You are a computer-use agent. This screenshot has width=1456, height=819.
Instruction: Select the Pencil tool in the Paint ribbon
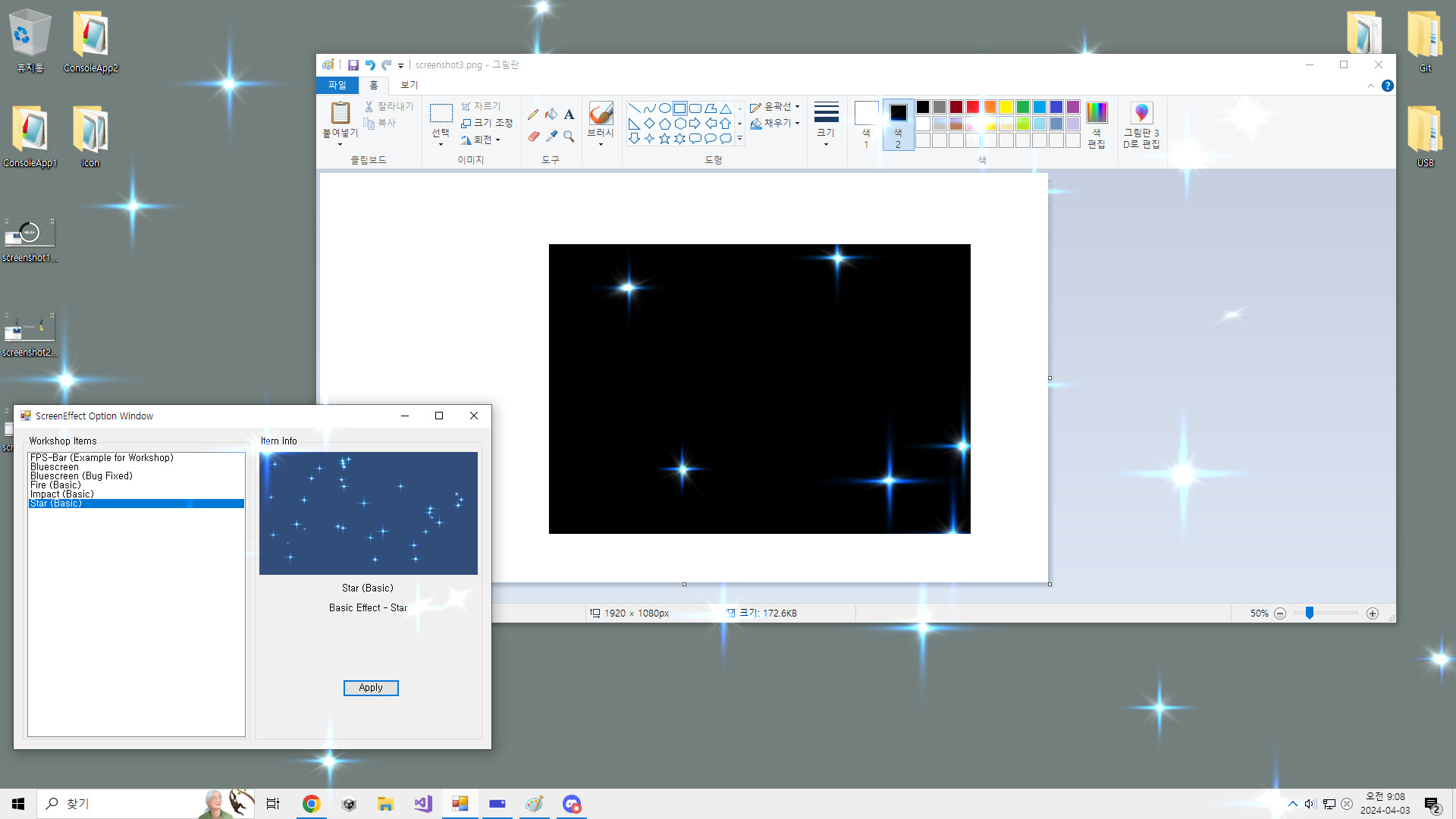(533, 115)
